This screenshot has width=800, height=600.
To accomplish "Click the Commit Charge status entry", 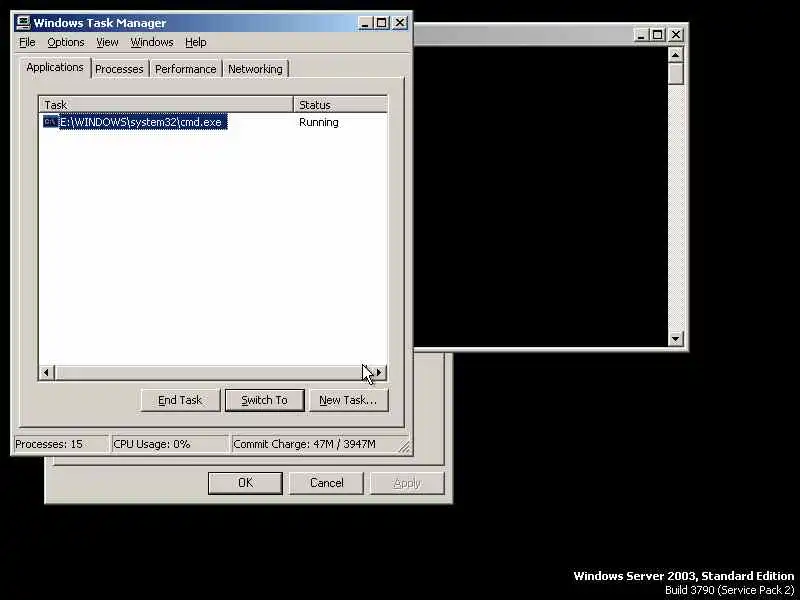I will tap(315, 444).
